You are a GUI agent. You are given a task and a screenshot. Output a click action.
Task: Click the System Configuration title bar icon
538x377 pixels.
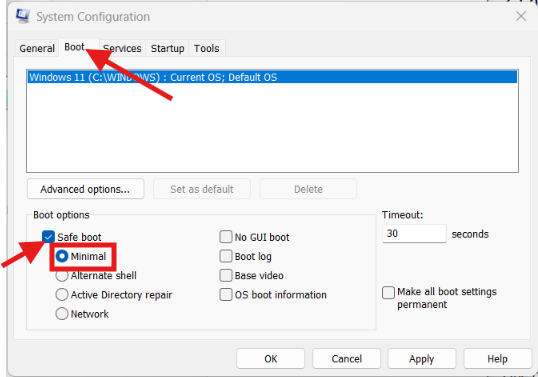[x=23, y=16]
